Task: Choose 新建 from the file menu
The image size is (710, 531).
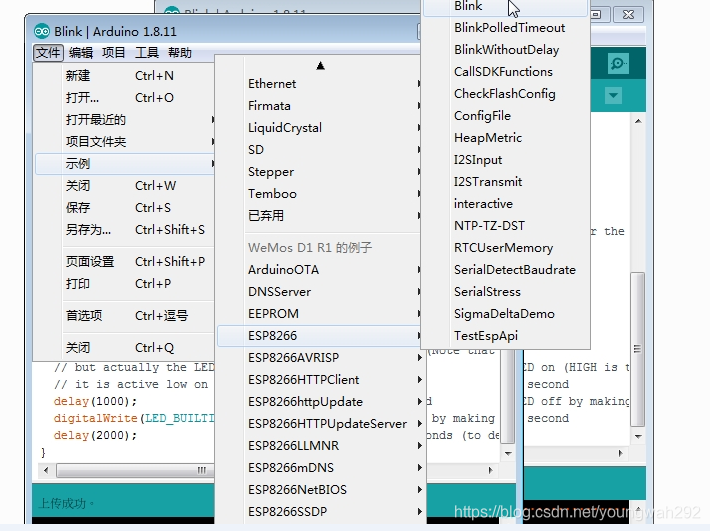Action: click(125, 76)
